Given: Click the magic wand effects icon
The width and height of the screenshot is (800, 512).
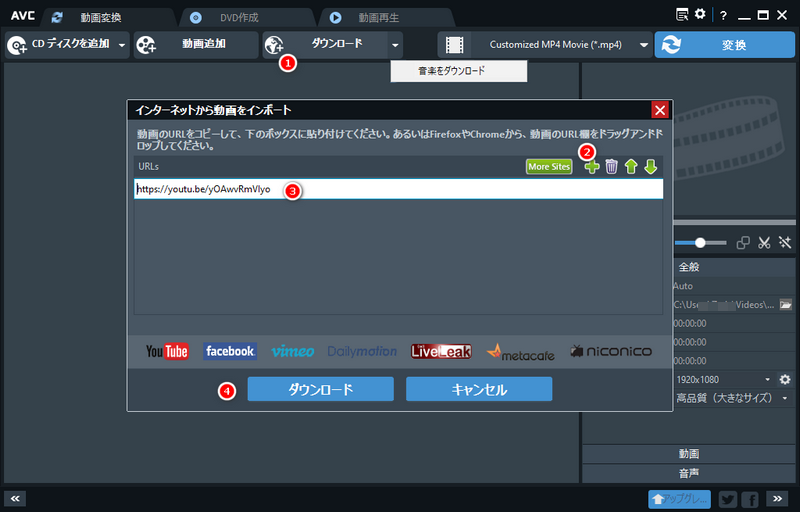Looking at the screenshot, I should point(785,243).
